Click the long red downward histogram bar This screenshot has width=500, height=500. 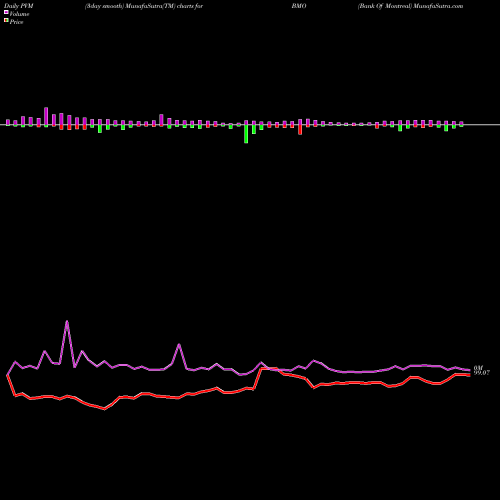pyautogui.click(x=300, y=130)
